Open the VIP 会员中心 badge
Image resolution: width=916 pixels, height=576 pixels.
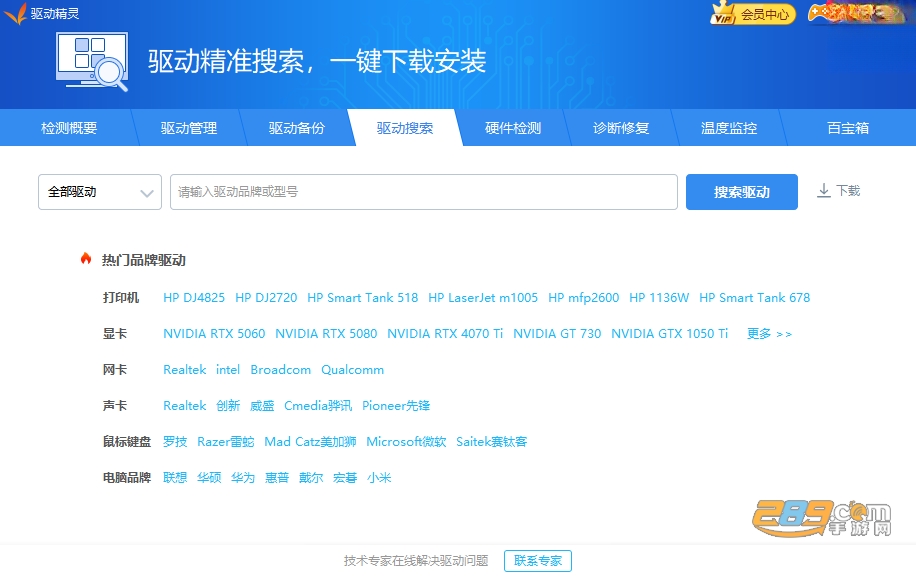coord(753,13)
